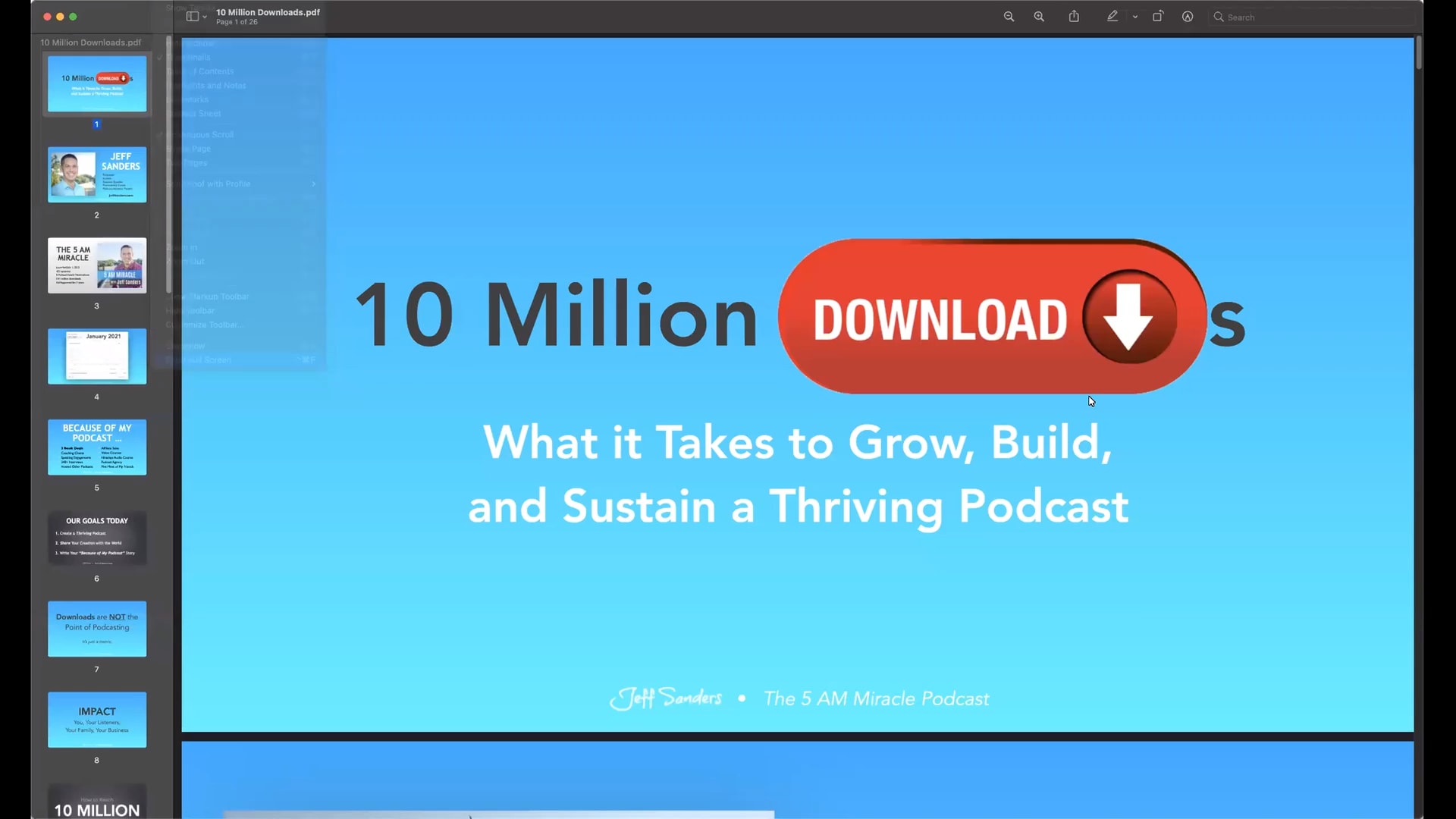1456x819 pixels.
Task: Open the chevron next to the sidebar button
Action: 203,17
